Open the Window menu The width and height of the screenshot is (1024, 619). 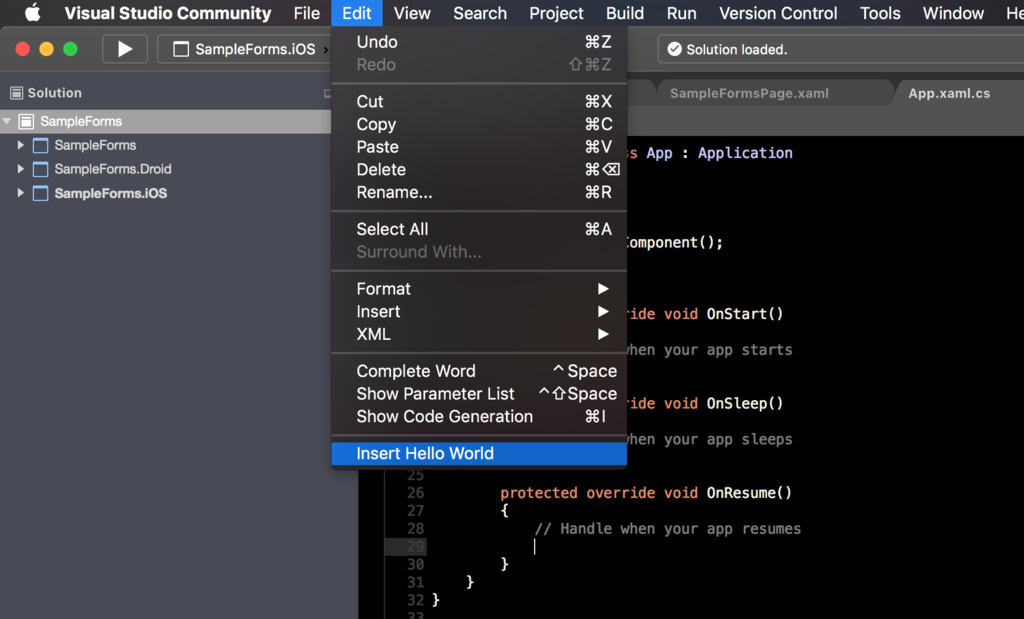953,13
